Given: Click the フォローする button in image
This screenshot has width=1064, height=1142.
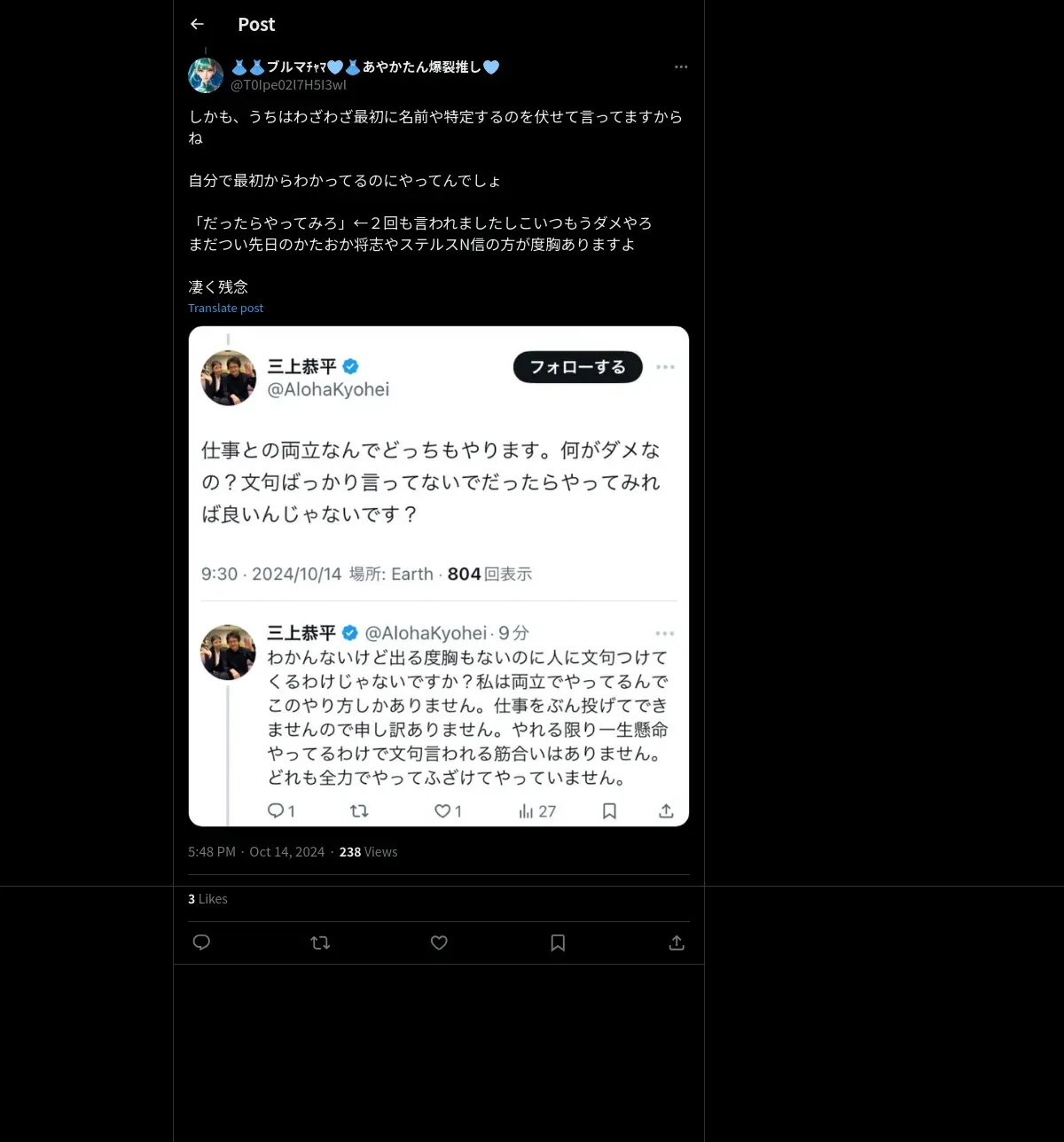Looking at the screenshot, I should point(578,367).
